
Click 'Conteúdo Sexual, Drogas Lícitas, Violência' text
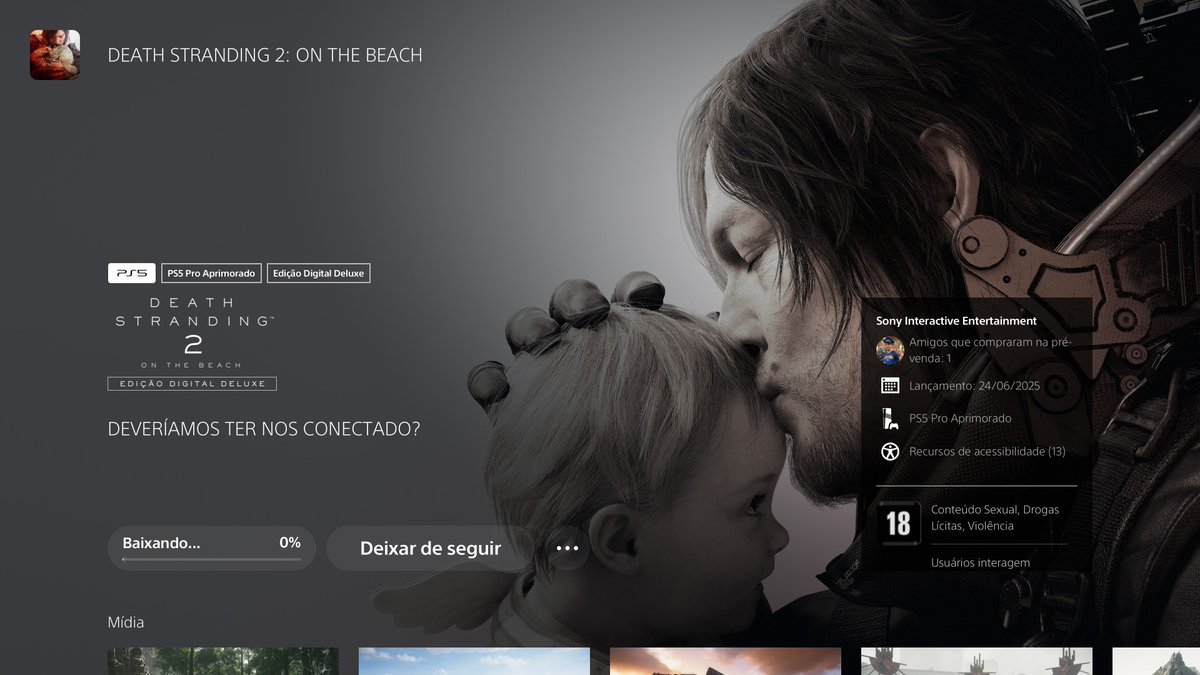(x=995, y=518)
